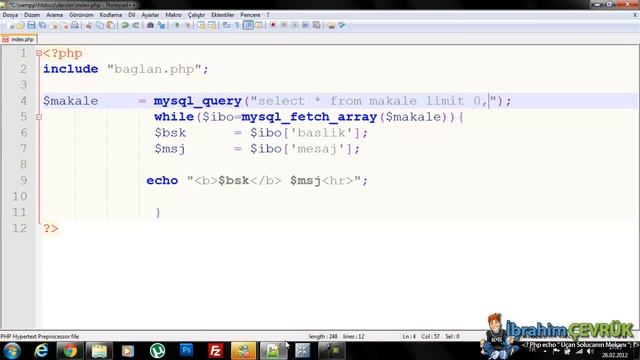
Task: Click line number 12 in the margin
Action: pyautogui.click(x=19, y=228)
